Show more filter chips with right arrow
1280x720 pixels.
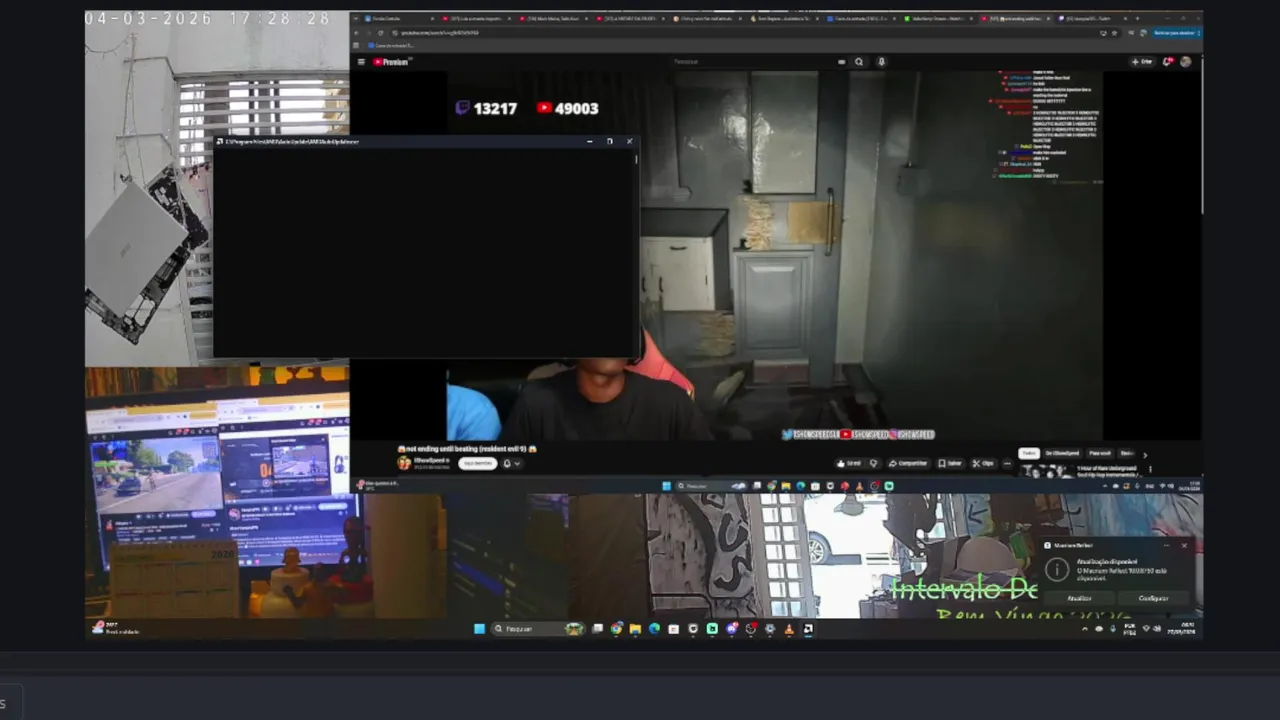coord(1145,454)
